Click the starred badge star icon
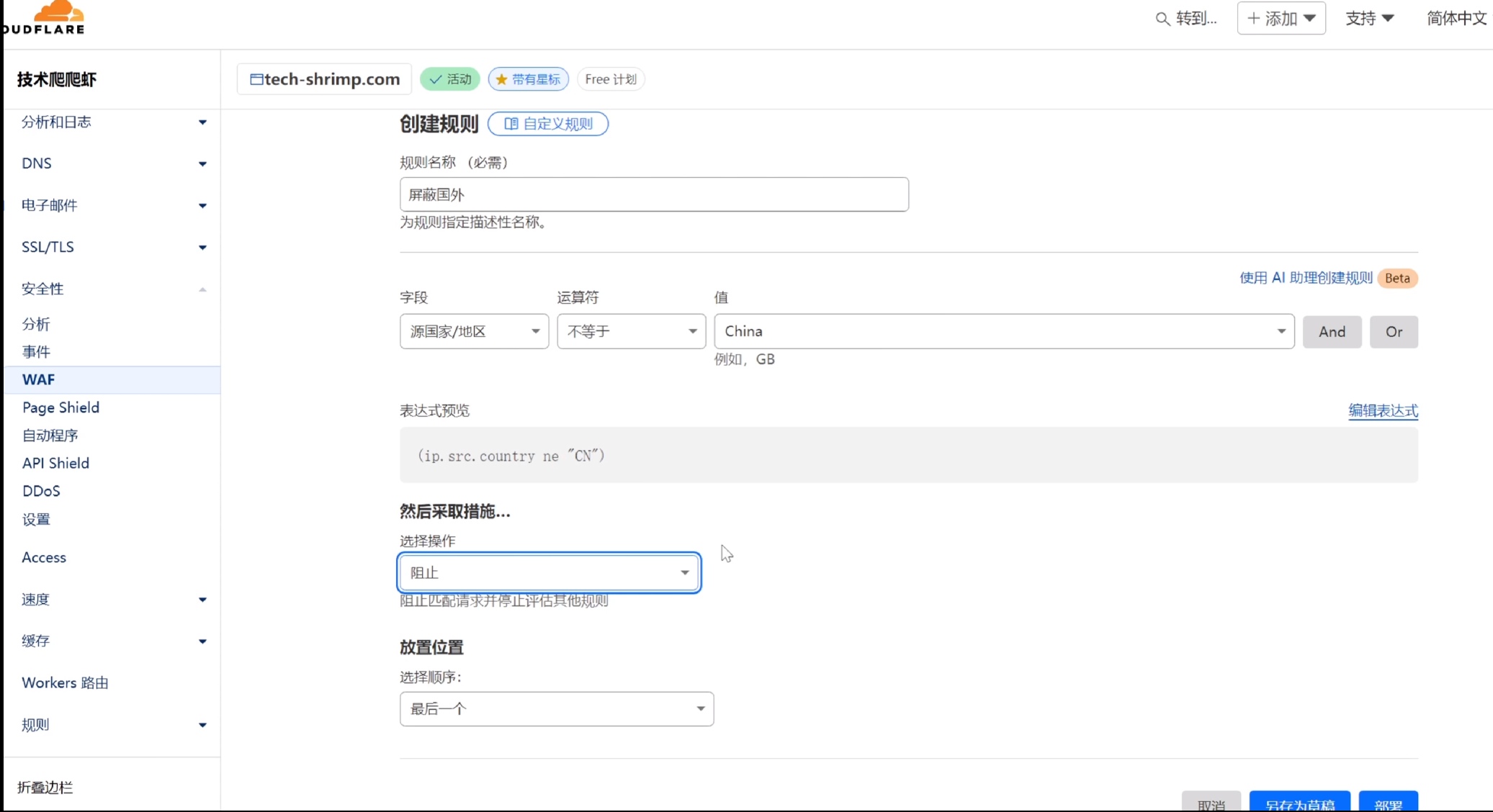 [502, 79]
